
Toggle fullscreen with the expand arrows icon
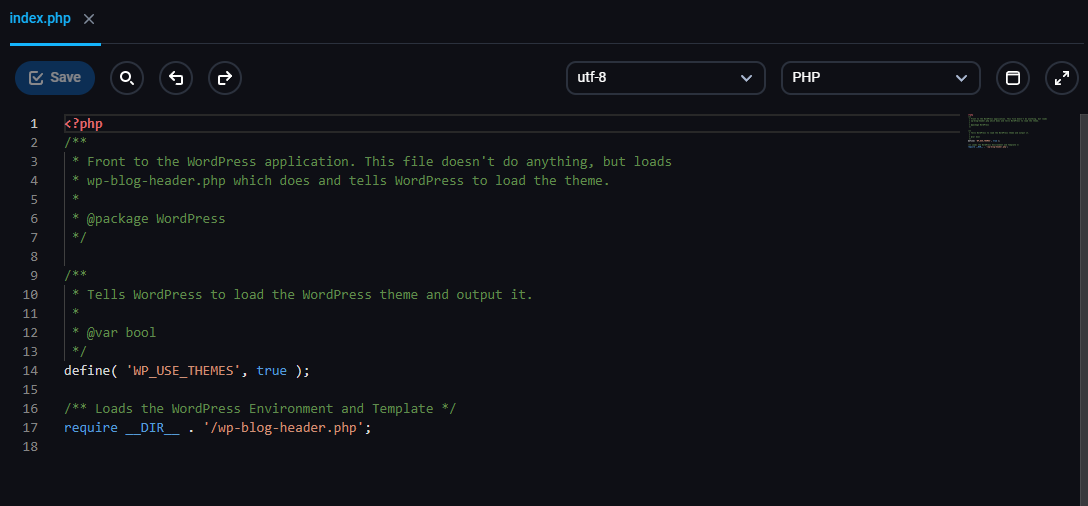click(1062, 78)
